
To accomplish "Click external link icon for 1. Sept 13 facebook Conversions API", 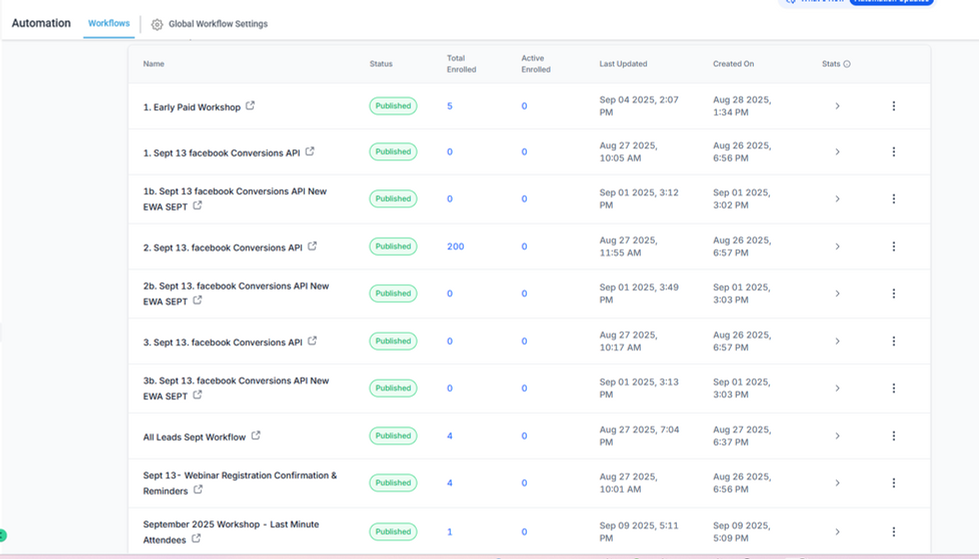I will tap(310, 151).
